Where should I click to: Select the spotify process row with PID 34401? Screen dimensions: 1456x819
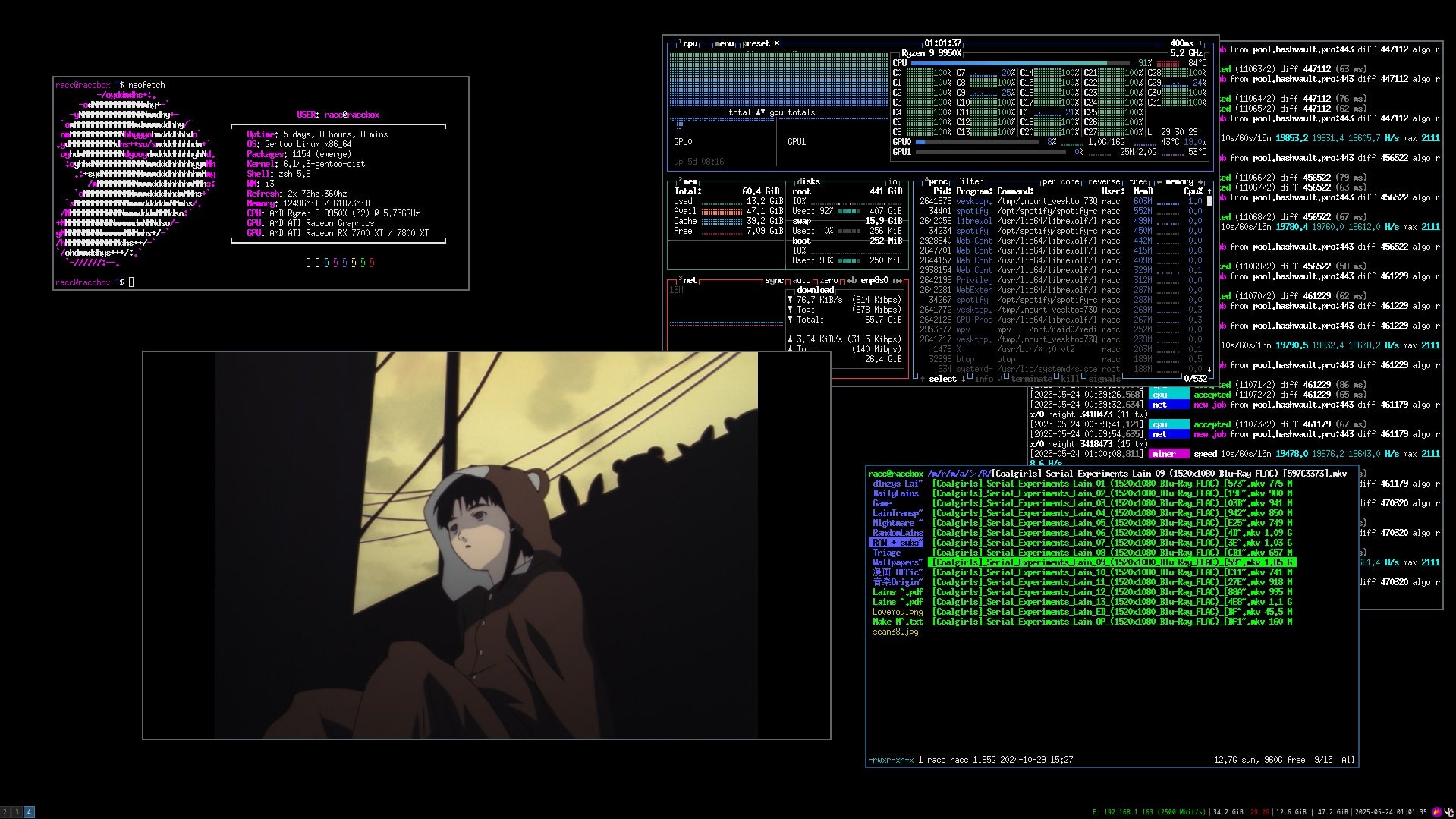(1061, 211)
